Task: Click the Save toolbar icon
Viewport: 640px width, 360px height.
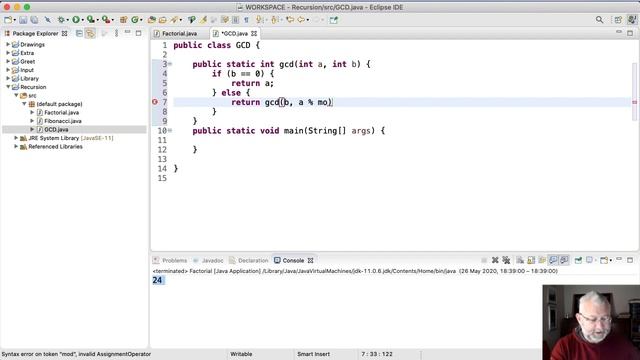Action: [23, 20]
